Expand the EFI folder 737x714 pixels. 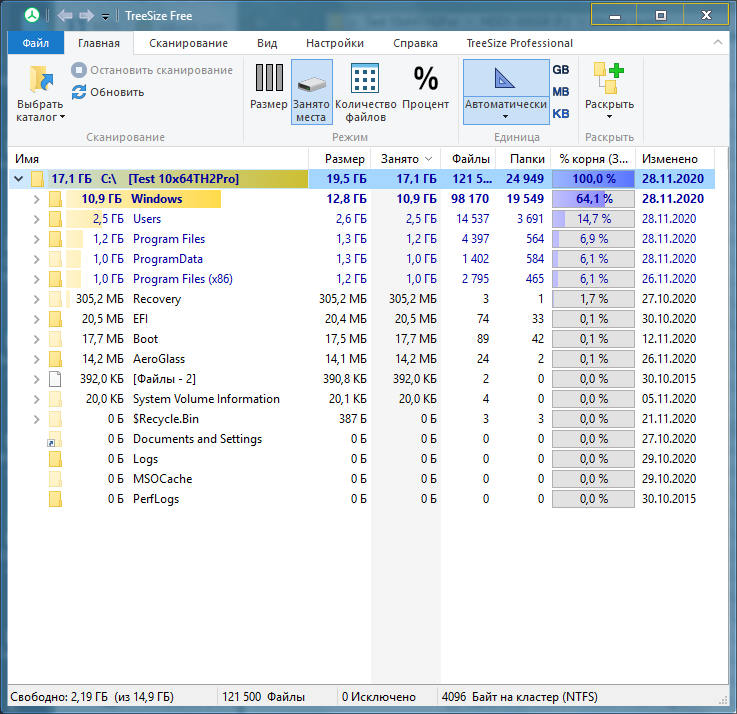(x=36, y=319)
